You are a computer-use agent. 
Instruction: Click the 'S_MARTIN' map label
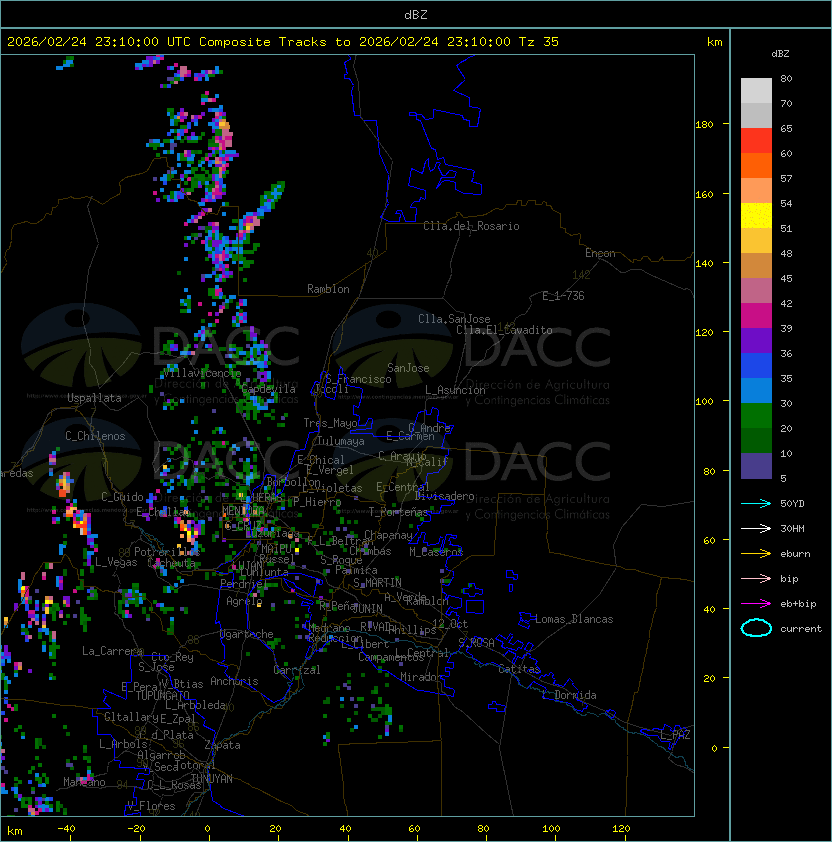tap(378, 583)
